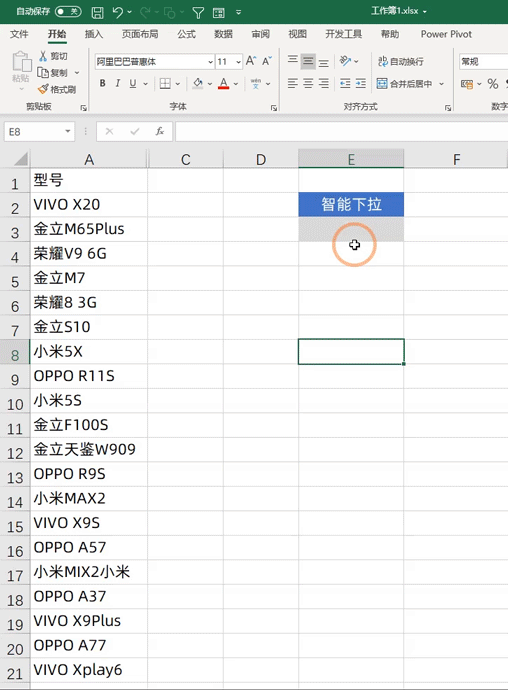Open the font name dropdown

coord(210,62)
